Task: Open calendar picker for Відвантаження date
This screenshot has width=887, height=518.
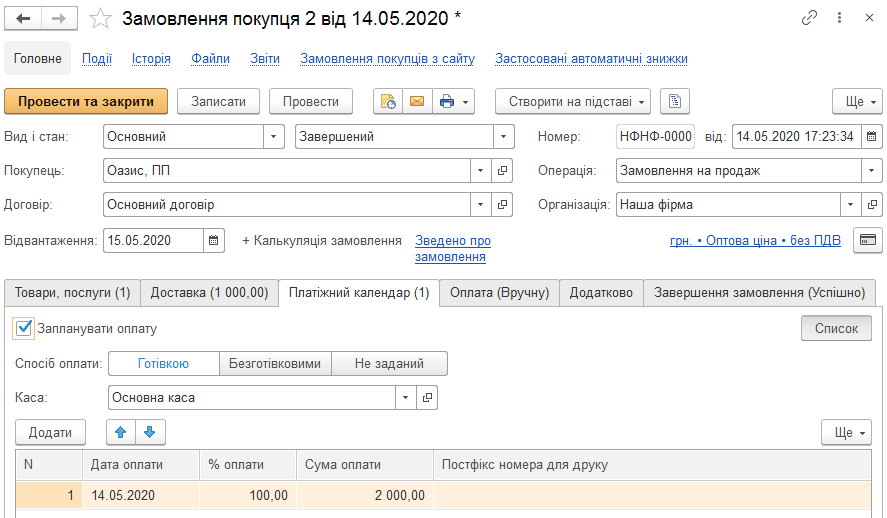Action: tap(213, 240)
